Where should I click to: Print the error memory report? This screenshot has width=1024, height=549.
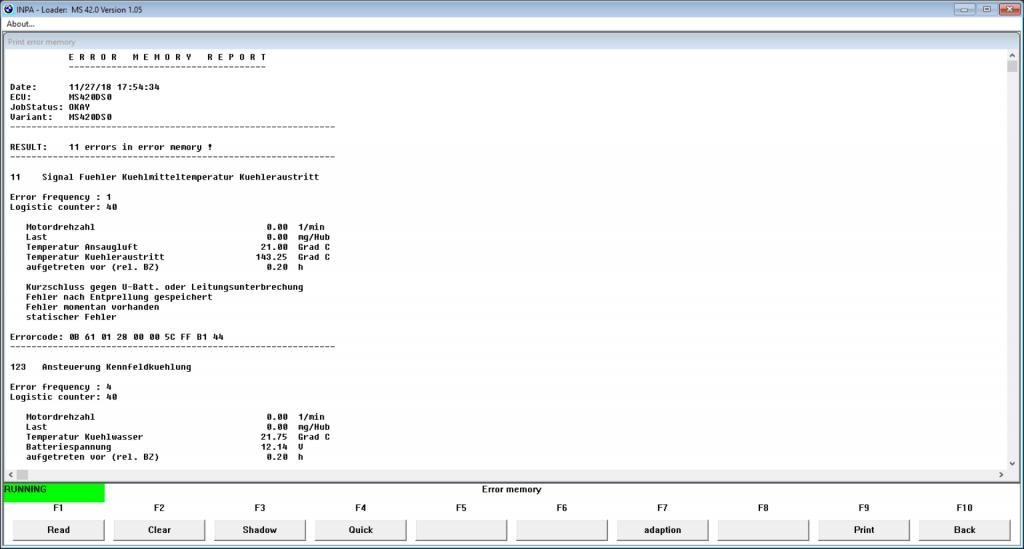coord(864,530)
